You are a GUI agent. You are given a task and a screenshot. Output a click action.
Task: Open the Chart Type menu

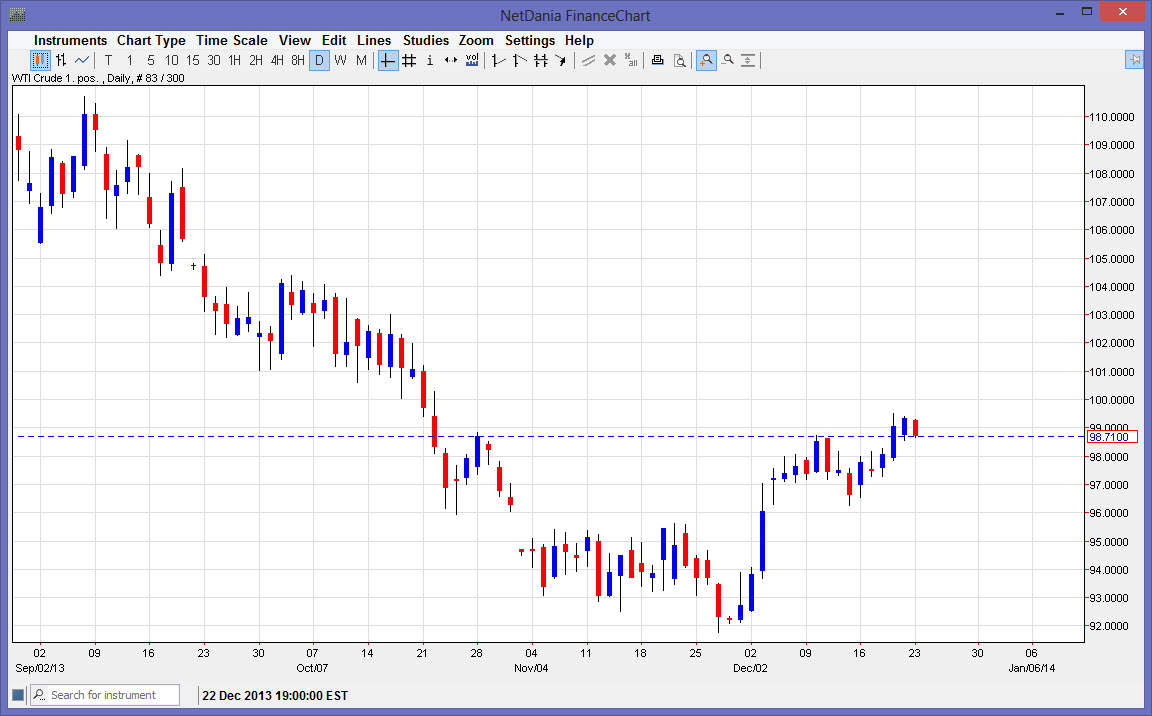tap(151, 40)
